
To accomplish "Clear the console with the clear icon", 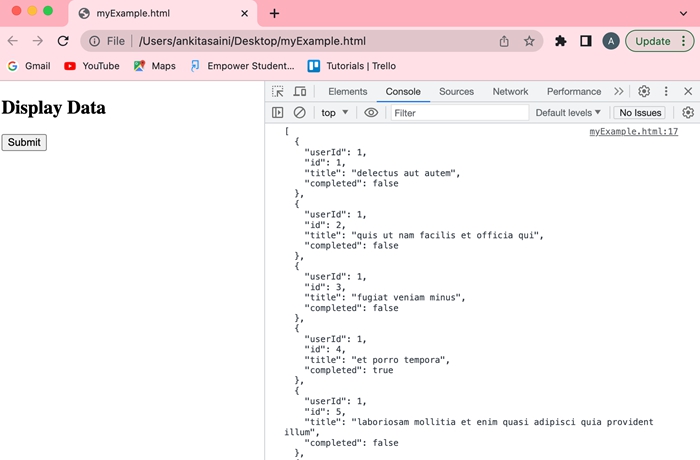I will (x=299, y=113).
